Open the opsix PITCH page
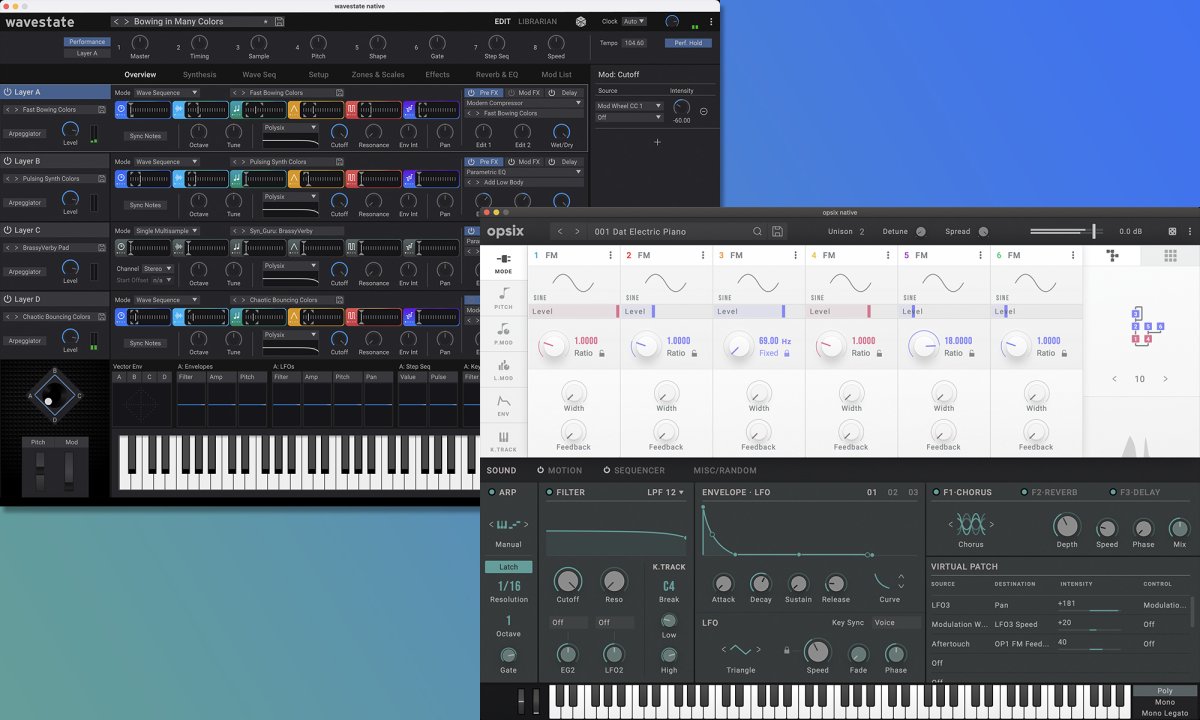 pyautogui.click(x=503, y=298)
